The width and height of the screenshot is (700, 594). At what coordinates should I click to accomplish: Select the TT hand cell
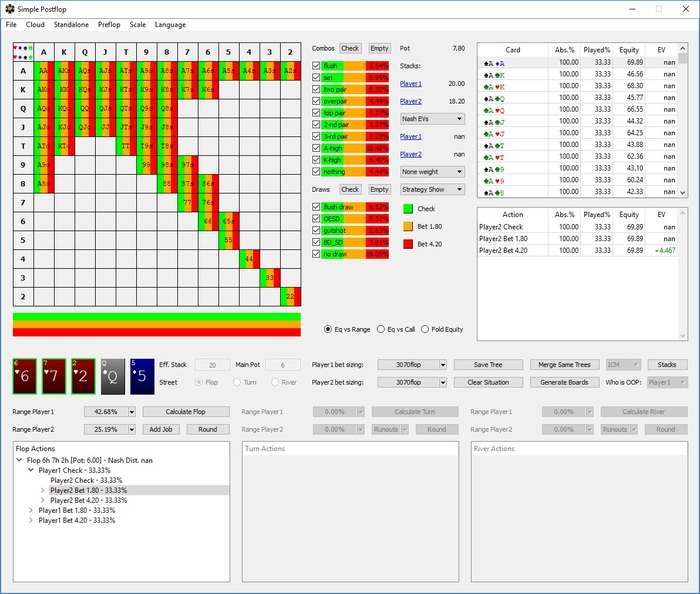(126, 146)
